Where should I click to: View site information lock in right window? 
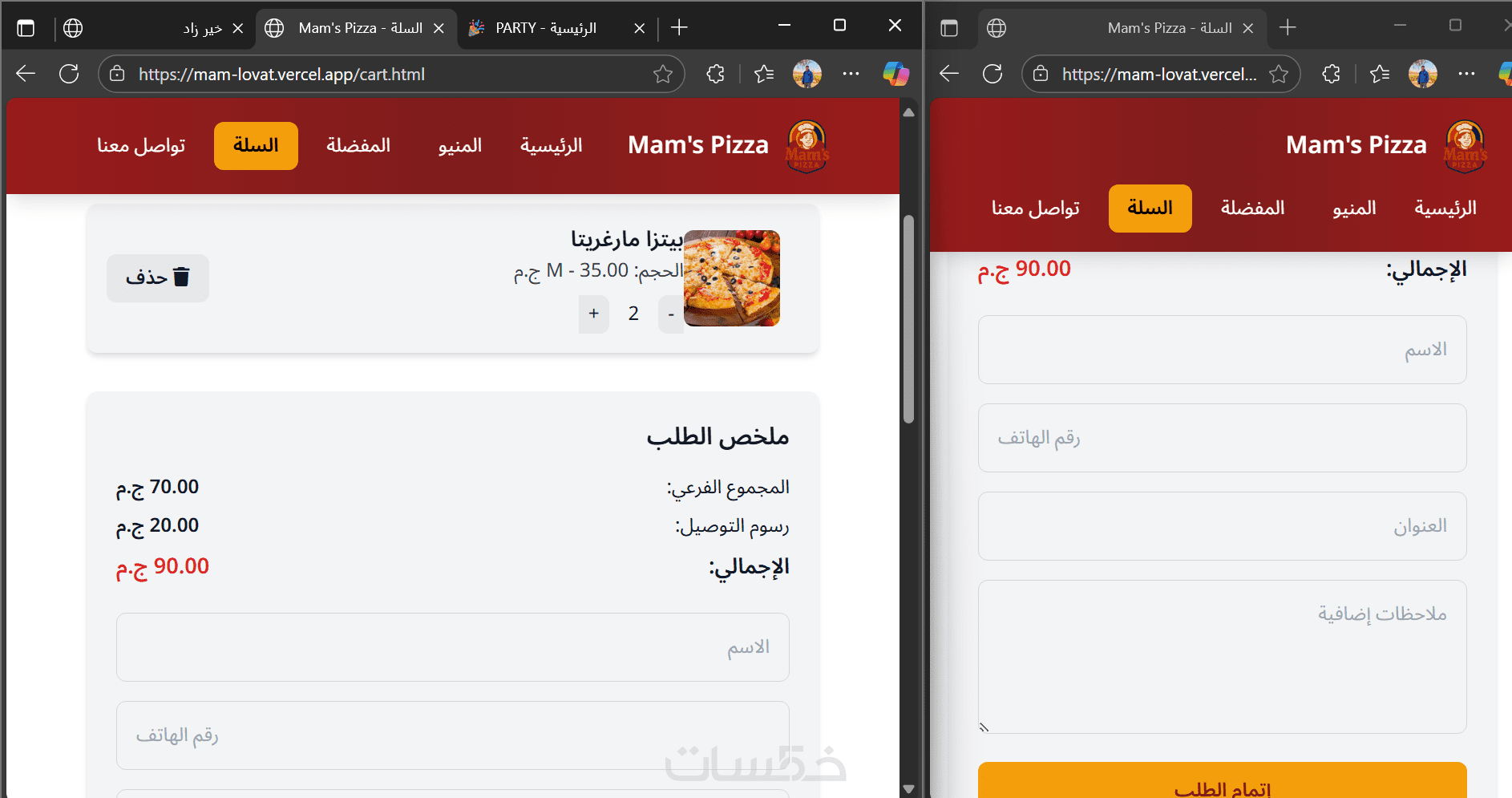tap(1041, 74)
